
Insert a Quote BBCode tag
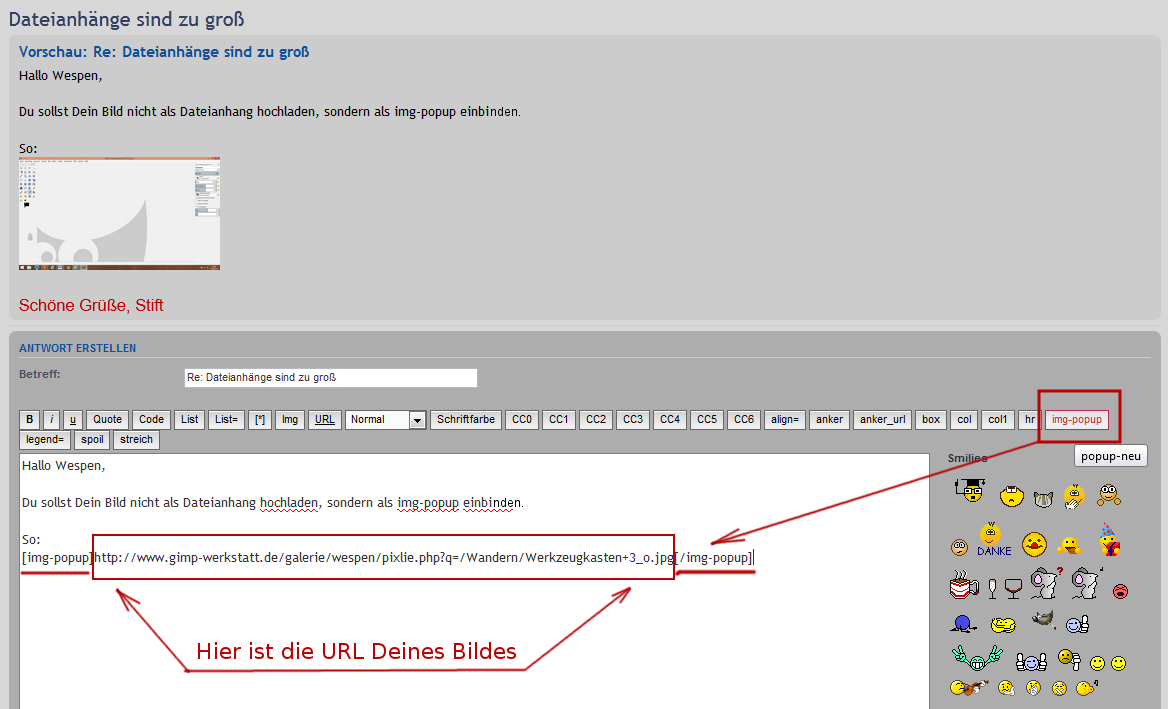click(x=107, y=419)
